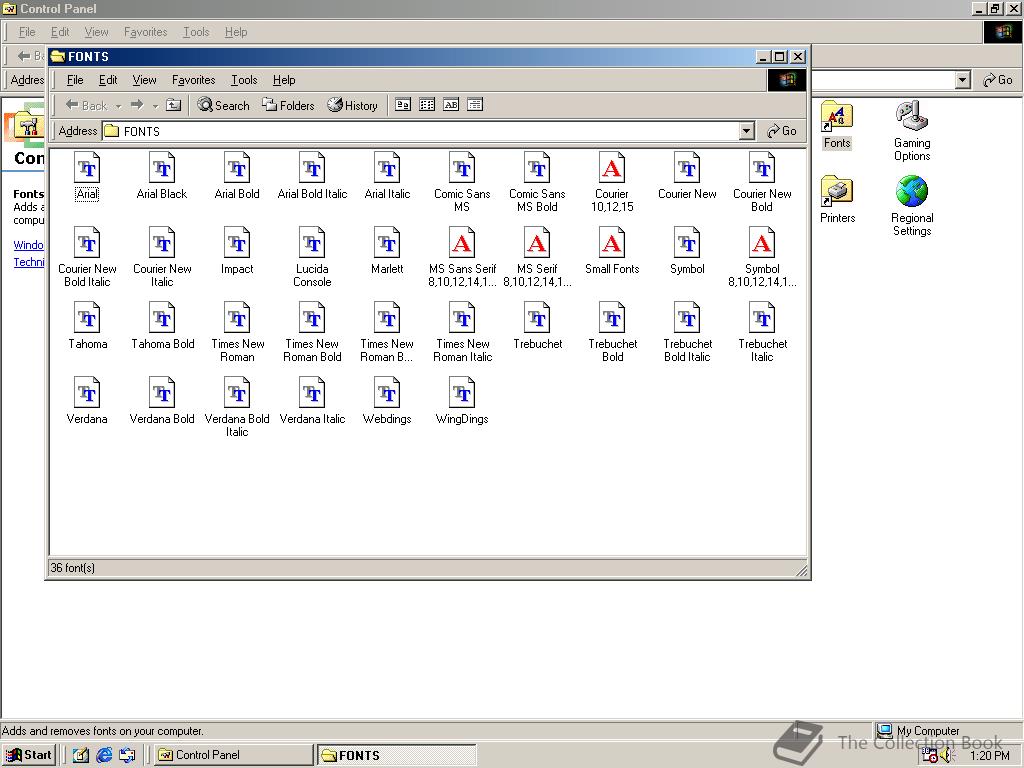Click List Fonts By Similarity button
The image size is (1024, 768).
[451, 104]
